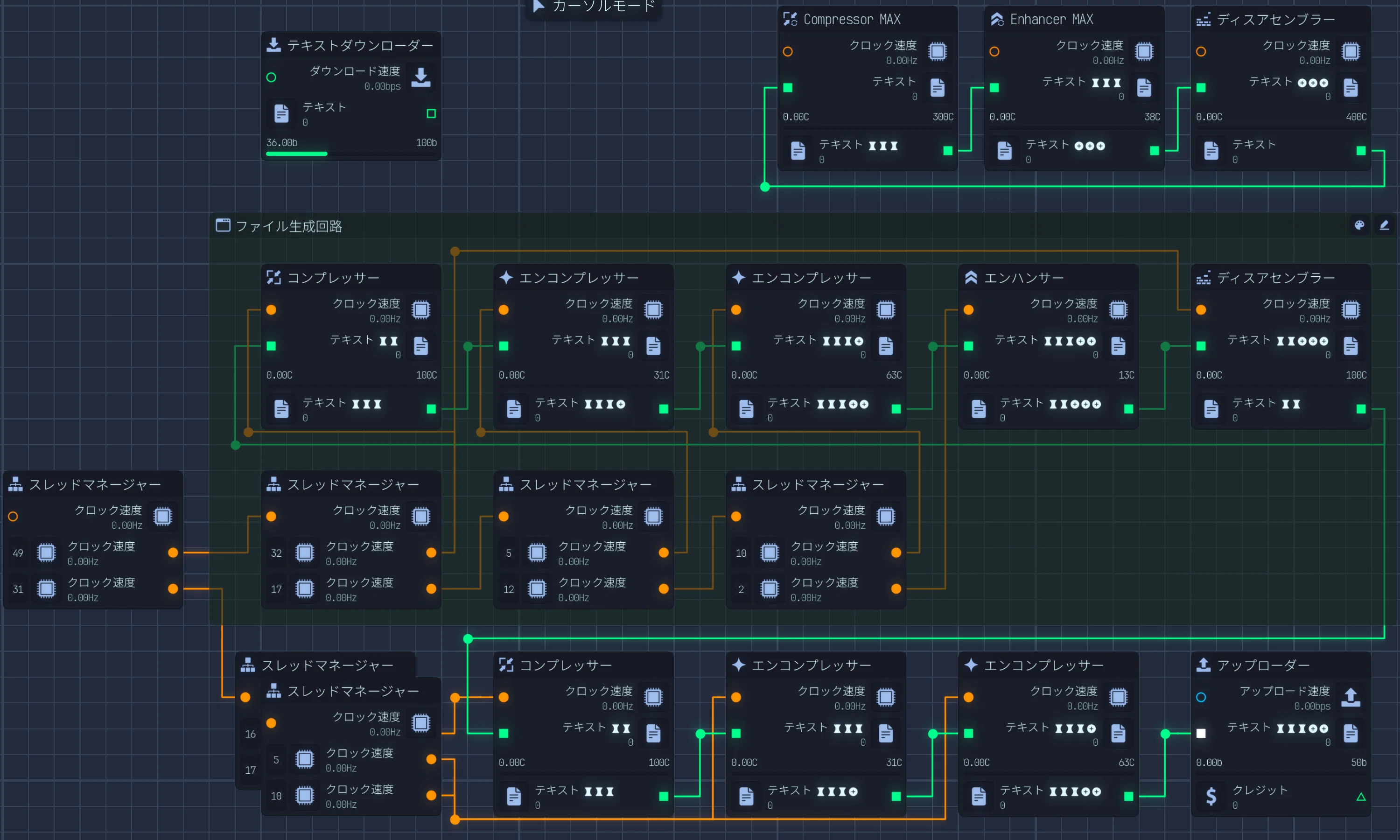Click the chip icon beside value 2 in スレッドマネージャー
The image size is (1400, 840).
coord(770,588)
